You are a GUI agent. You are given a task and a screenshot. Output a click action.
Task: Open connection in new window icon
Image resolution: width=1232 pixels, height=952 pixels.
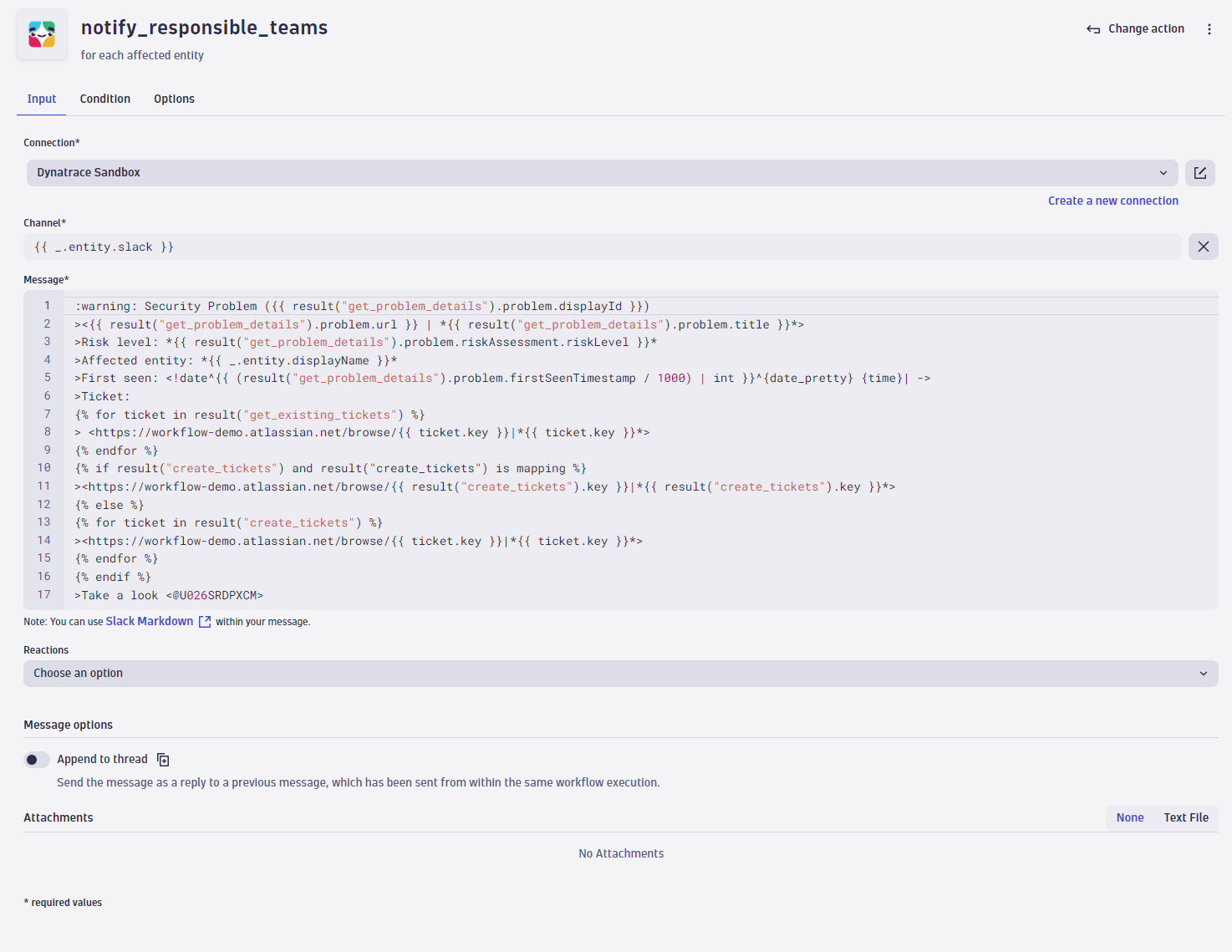(x=1200, y=173)
